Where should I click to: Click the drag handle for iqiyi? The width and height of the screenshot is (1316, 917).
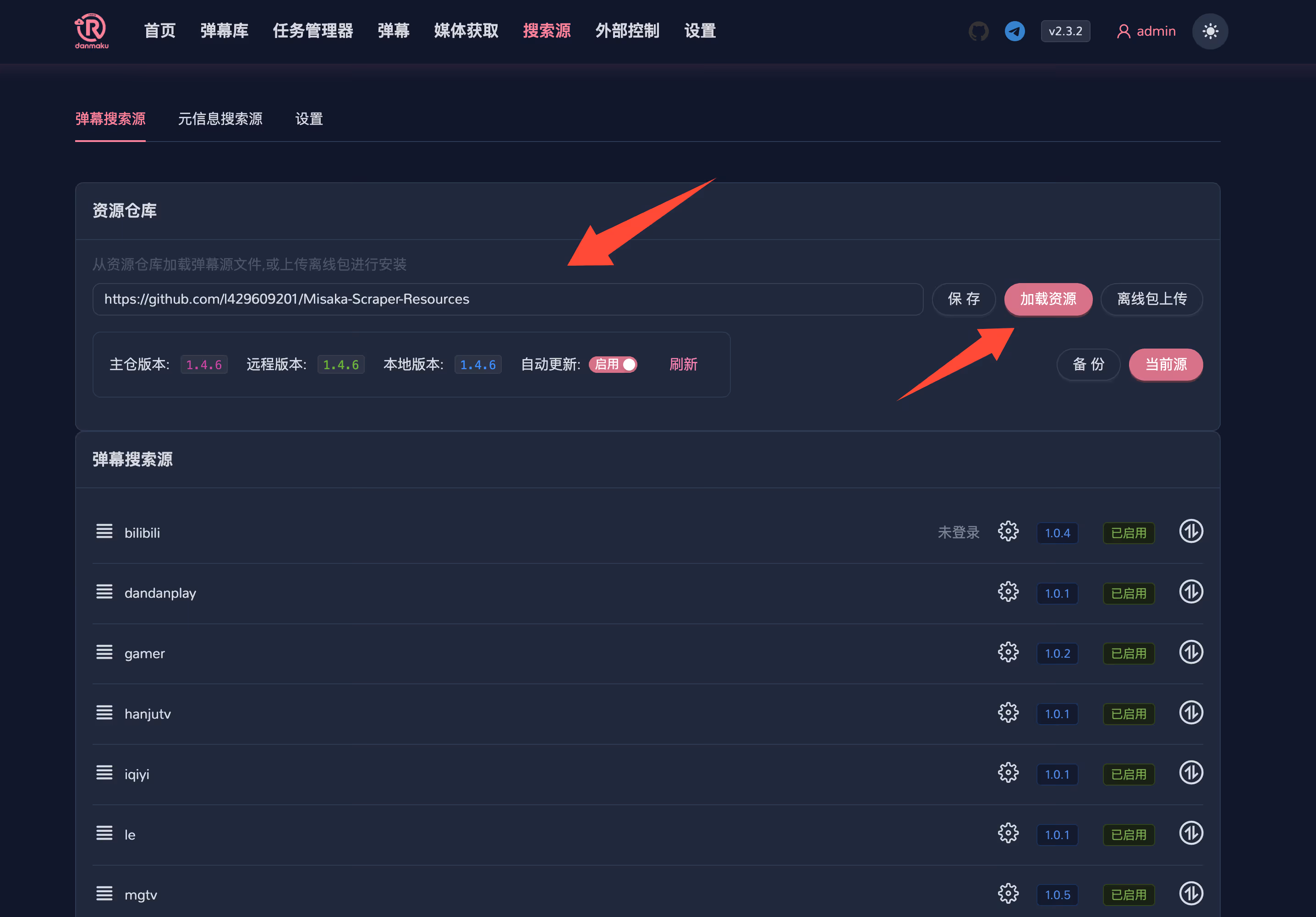(104, 773)
